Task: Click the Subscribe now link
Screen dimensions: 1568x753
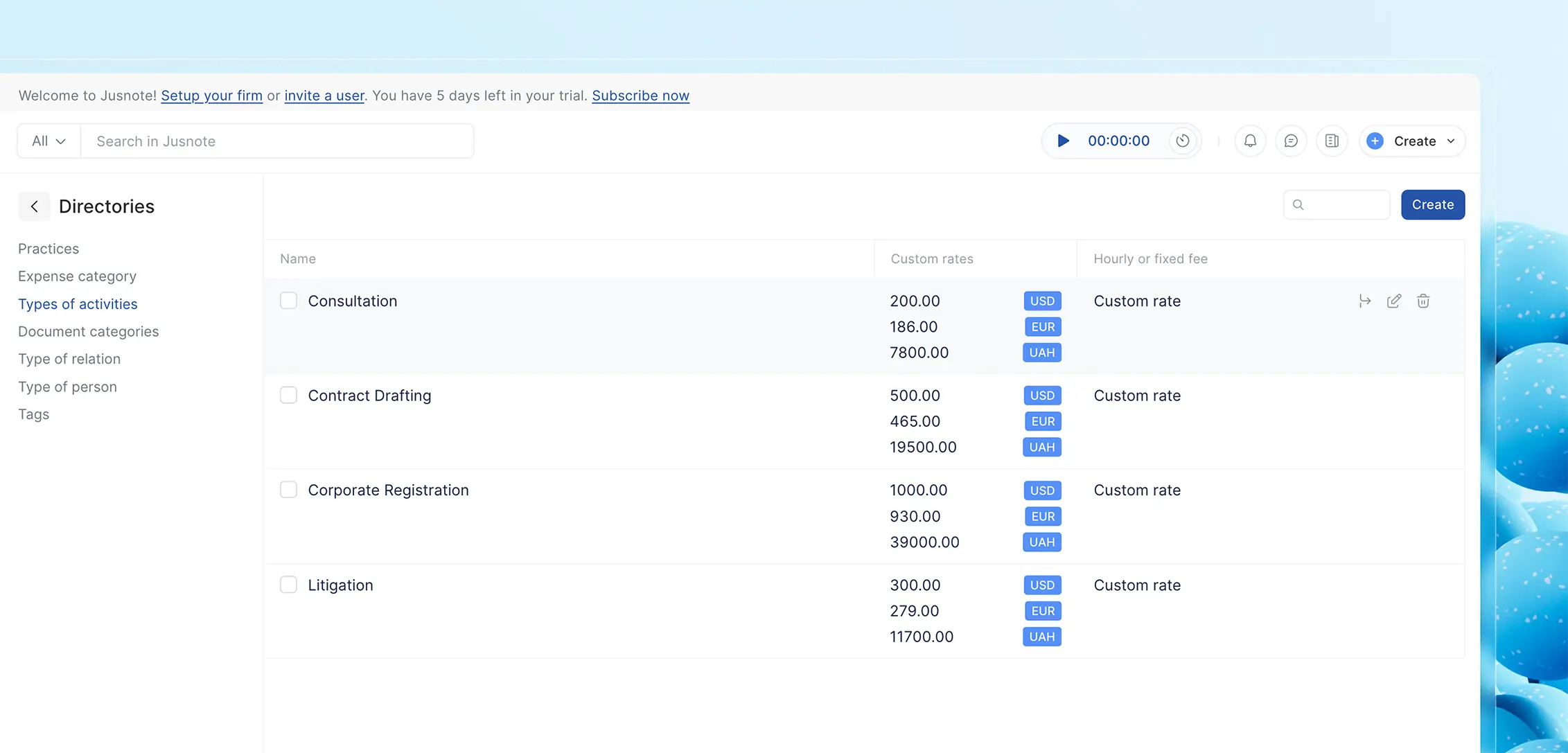Action: [x=640, y=96]
